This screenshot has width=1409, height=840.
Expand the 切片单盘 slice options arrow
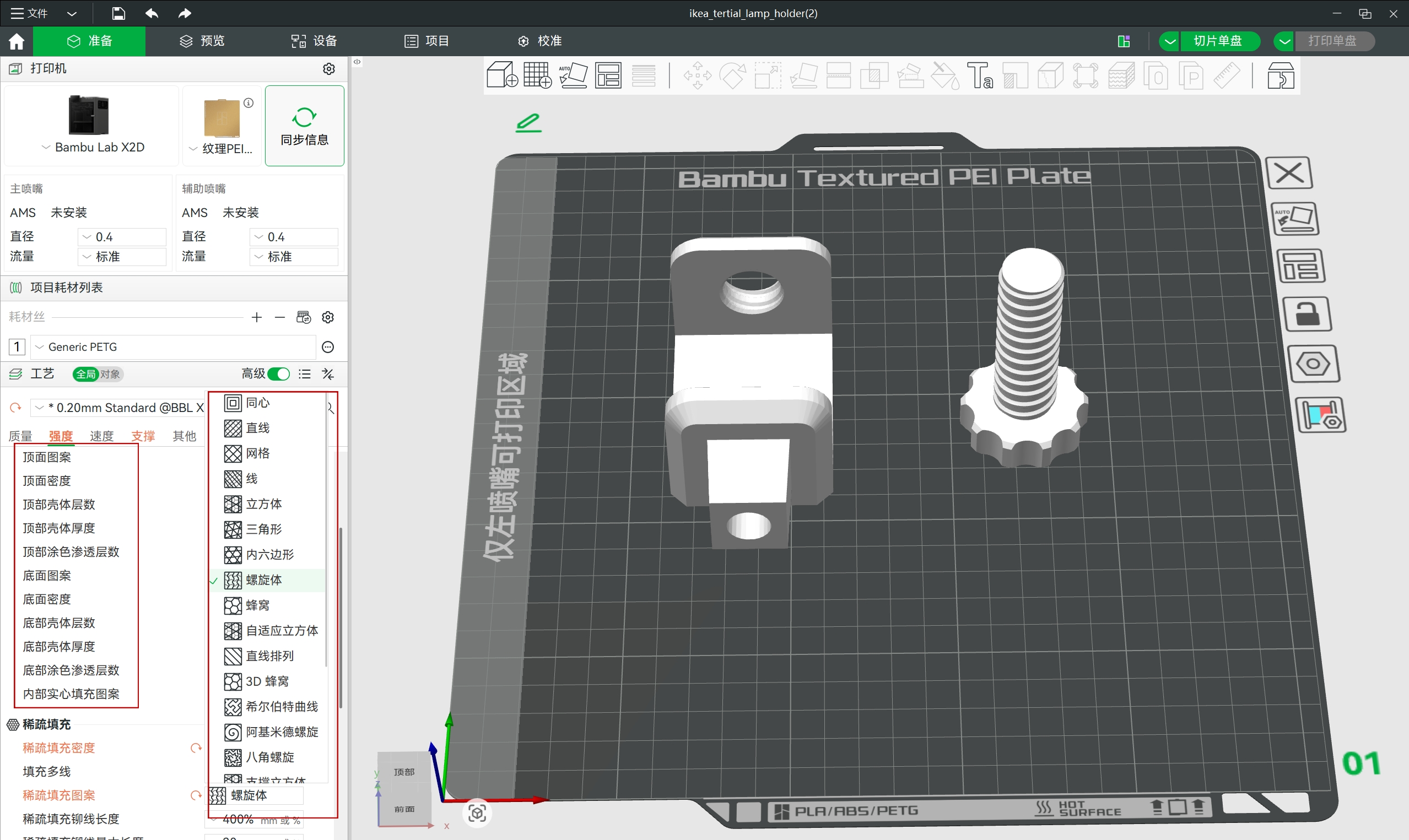tap(1169, 41)
